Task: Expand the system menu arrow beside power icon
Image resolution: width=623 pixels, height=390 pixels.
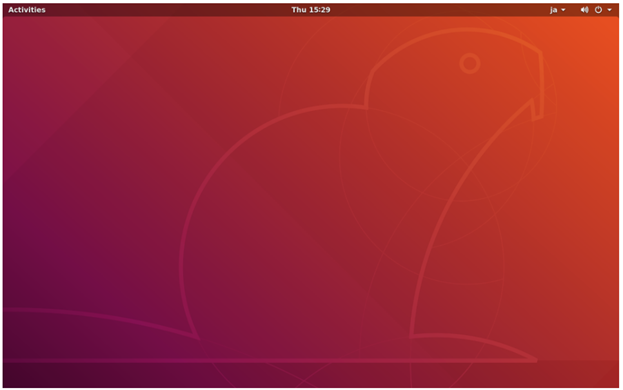Action: click(x=609, y=10)
